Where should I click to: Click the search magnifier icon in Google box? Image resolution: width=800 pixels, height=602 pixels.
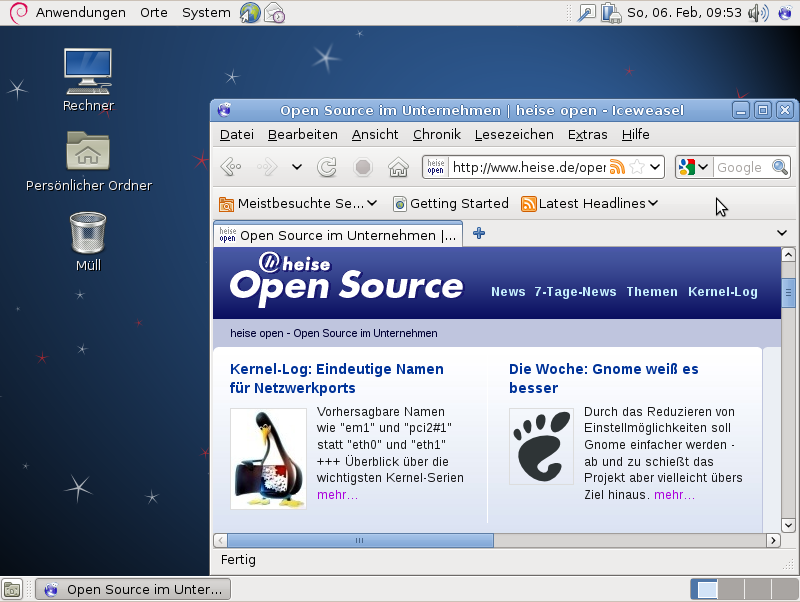[780, 167]
